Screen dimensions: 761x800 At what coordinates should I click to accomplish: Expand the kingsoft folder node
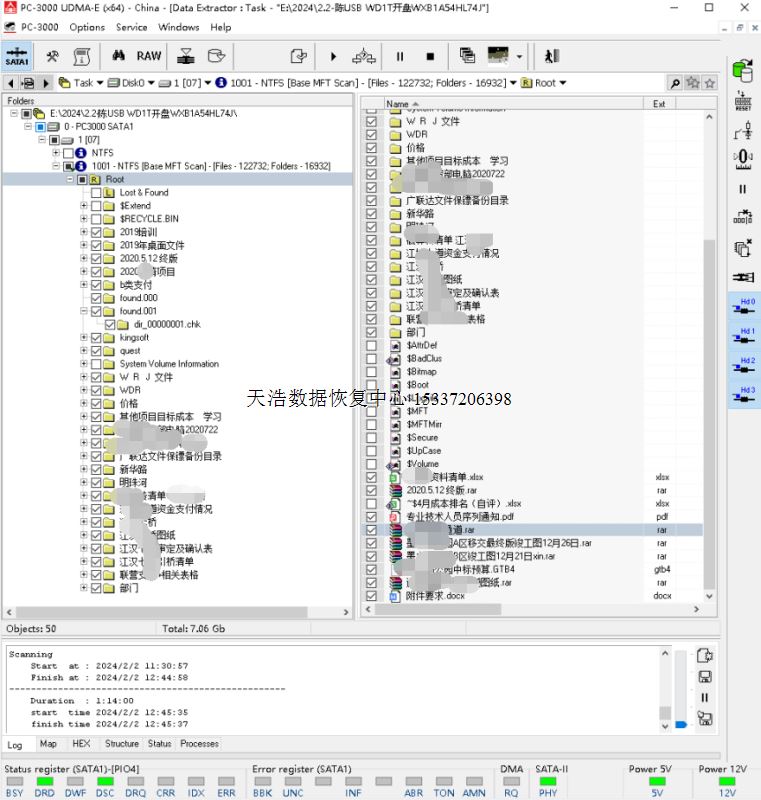pyautogui.click(x=84, y=338)
